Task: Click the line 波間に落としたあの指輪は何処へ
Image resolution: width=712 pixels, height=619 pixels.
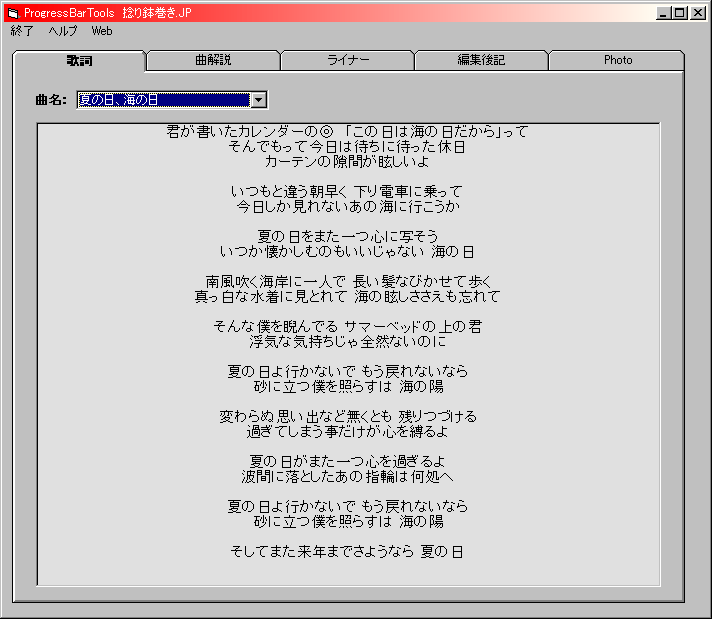Action: [348, 476]
